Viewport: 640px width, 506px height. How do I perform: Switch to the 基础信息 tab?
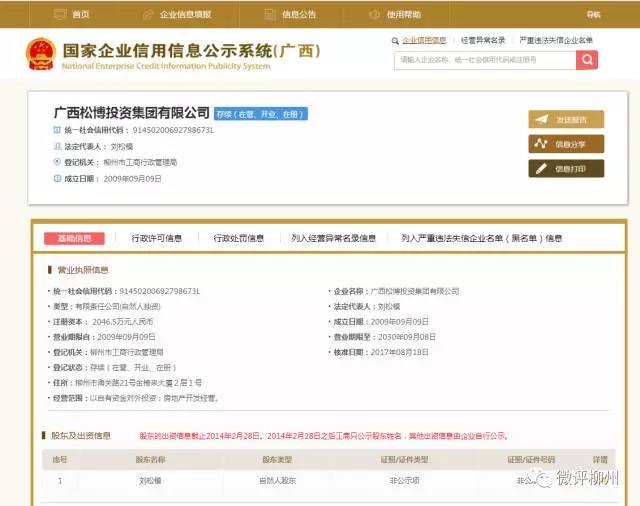coord(74,238)
